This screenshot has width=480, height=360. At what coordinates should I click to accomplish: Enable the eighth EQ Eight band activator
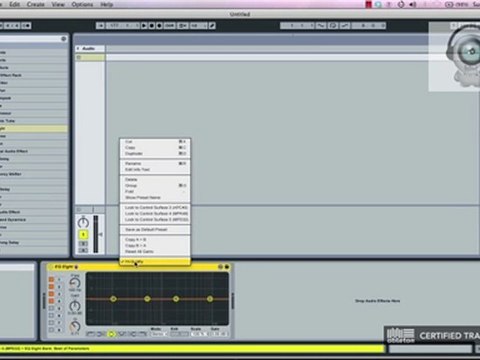51,330
